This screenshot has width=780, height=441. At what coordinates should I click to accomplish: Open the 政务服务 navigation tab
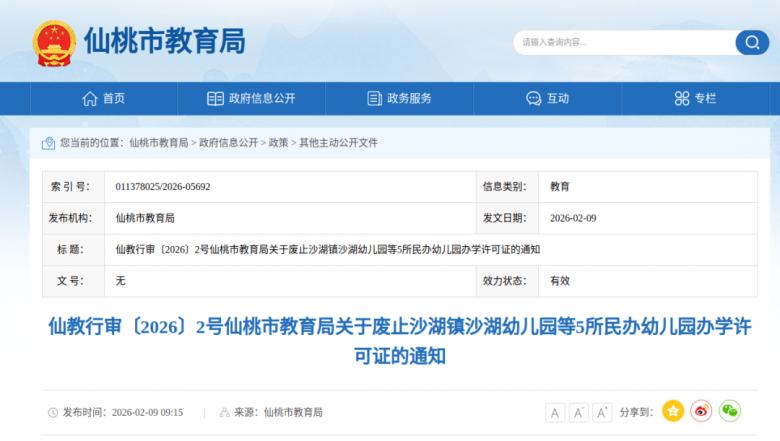coord(399,98)
